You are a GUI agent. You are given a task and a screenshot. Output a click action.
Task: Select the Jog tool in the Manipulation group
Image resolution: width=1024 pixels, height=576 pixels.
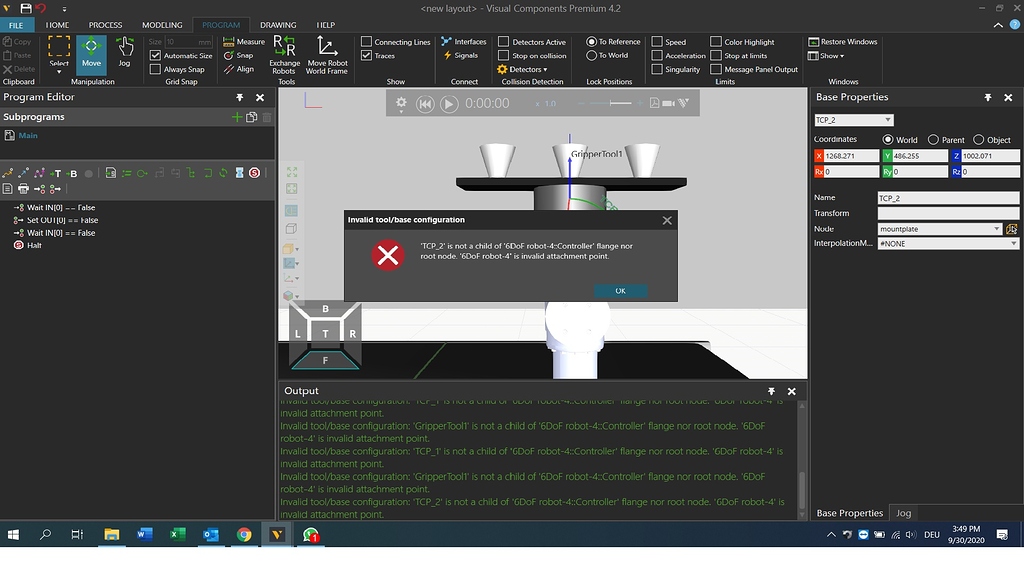[124, 50]
